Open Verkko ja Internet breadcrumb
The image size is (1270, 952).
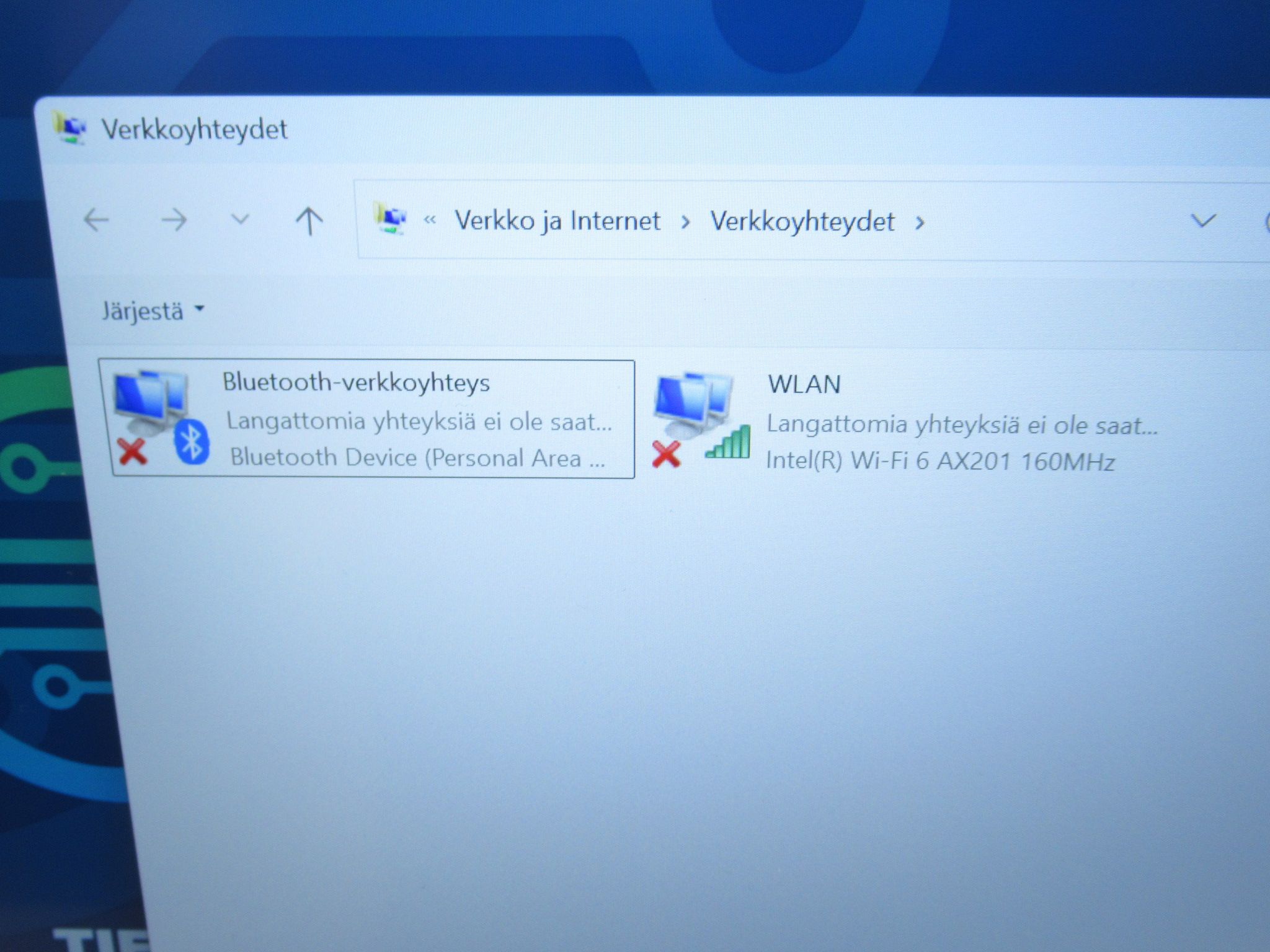pos(557,221)
